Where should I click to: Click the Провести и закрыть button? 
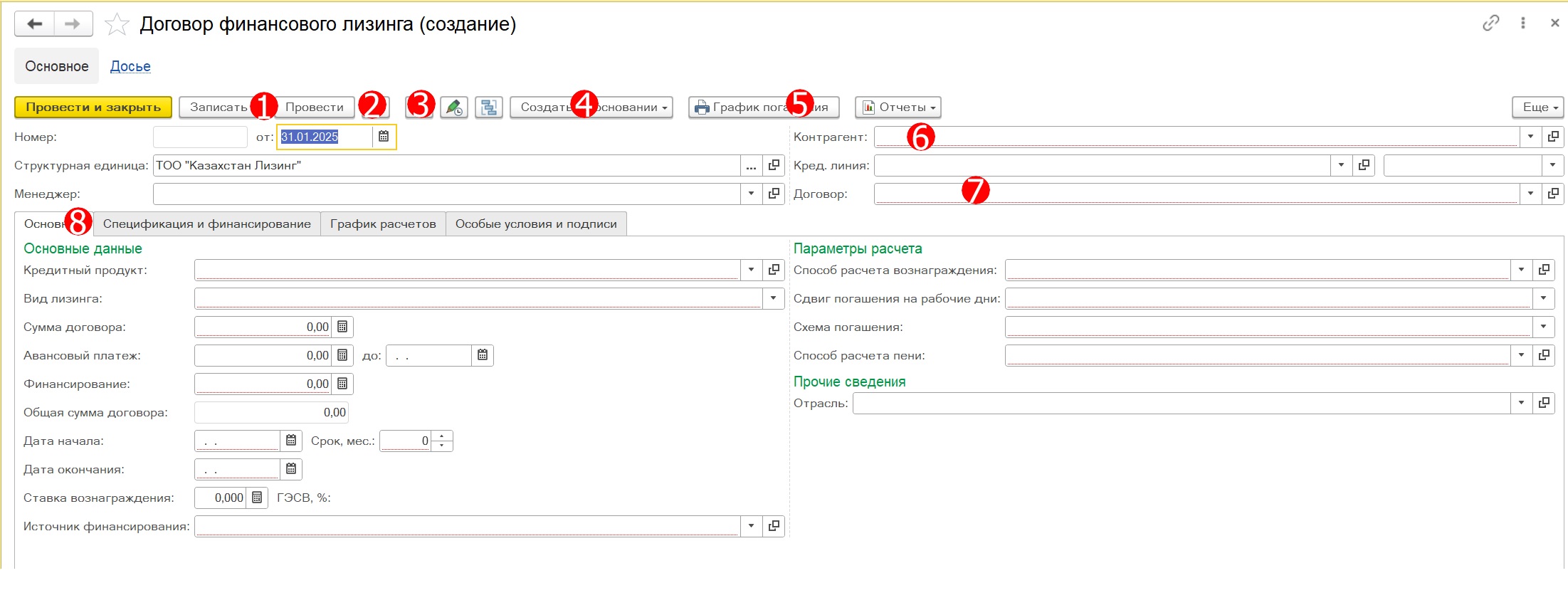(x=93, y=107)
